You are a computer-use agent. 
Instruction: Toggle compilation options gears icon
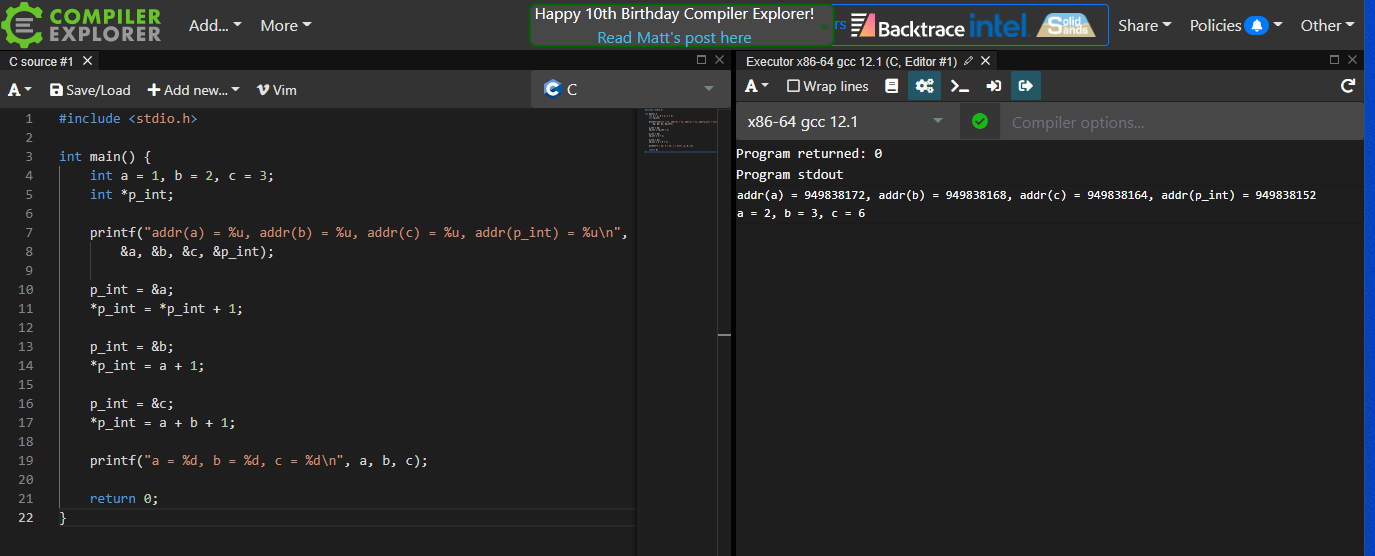[x=925, y=86]
